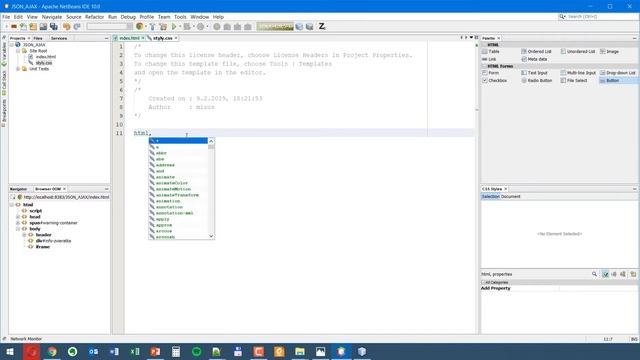Expand the head node in Browser DOM

click(18, 217)
